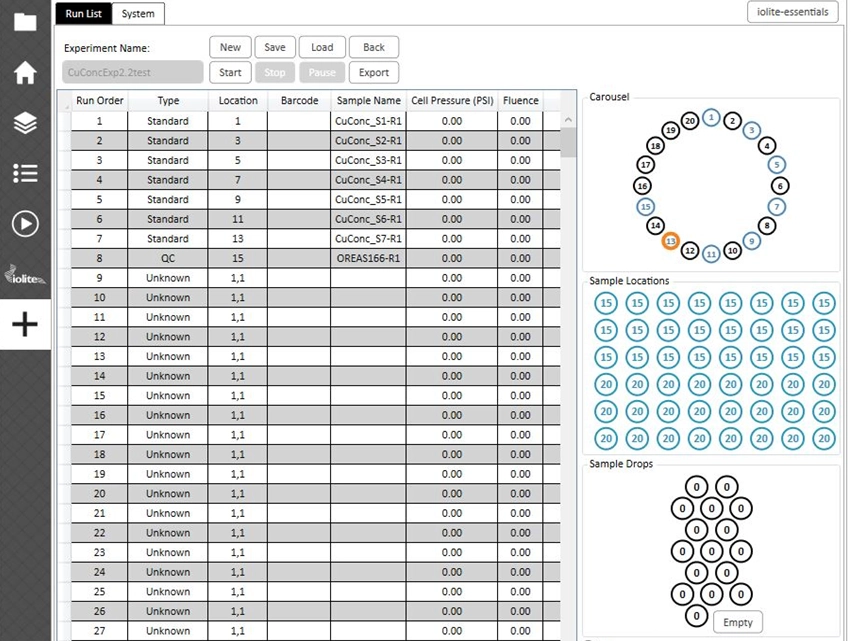
Task: Switch to the Run List tab
Action: [83, 14]
